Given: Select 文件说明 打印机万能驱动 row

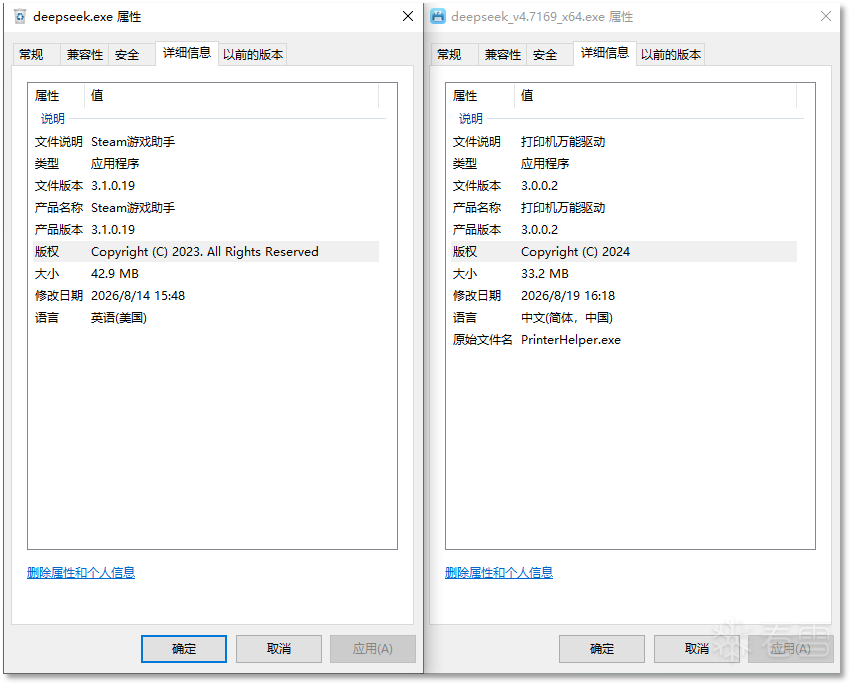Looking at the screenshot, I should 624,142.
